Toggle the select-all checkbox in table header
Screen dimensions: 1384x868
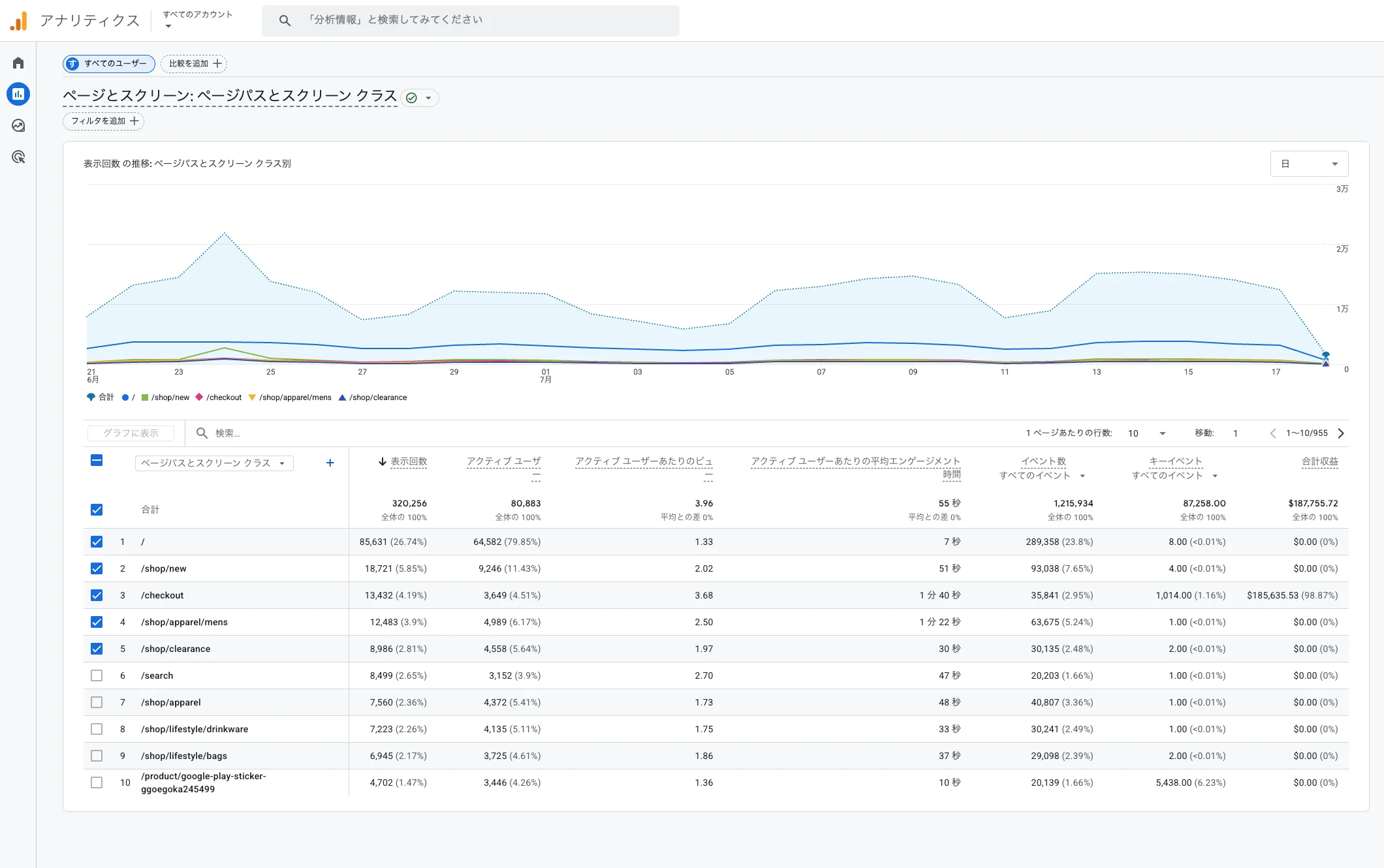tap(97, 460)
